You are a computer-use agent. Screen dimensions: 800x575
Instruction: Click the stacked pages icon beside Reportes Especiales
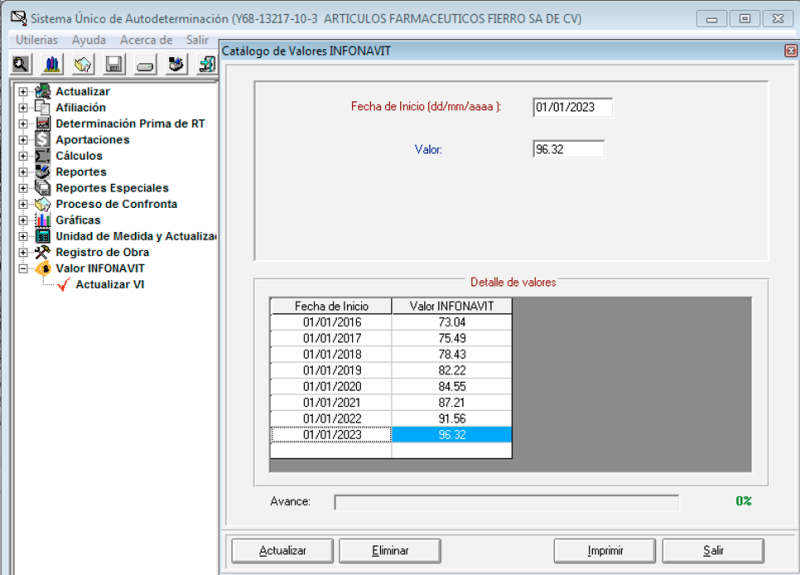click(x=43, y=188)
